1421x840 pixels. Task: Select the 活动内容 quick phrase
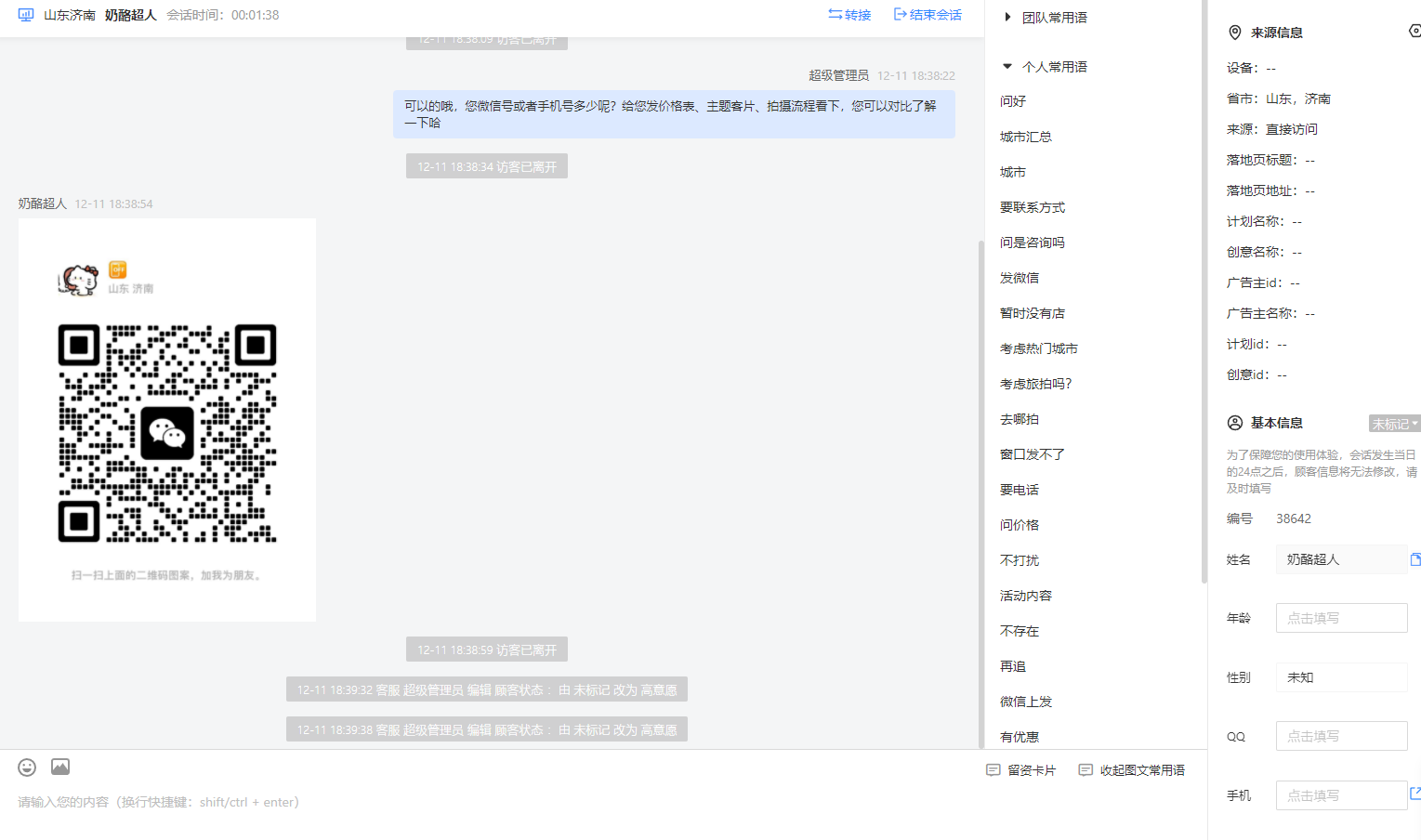coord(1026,596)
